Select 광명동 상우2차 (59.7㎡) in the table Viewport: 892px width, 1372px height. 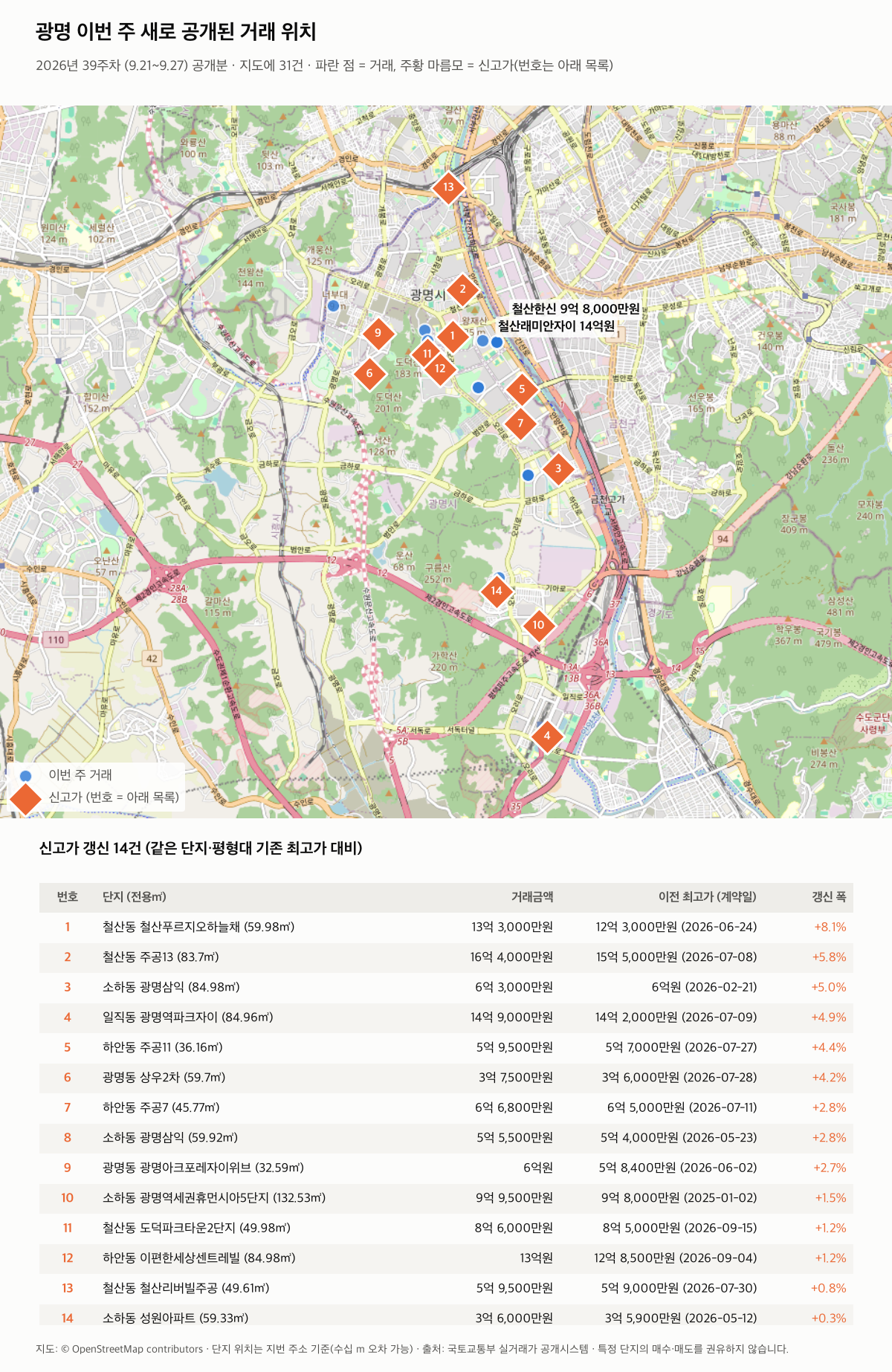(x=164, y=1078)
